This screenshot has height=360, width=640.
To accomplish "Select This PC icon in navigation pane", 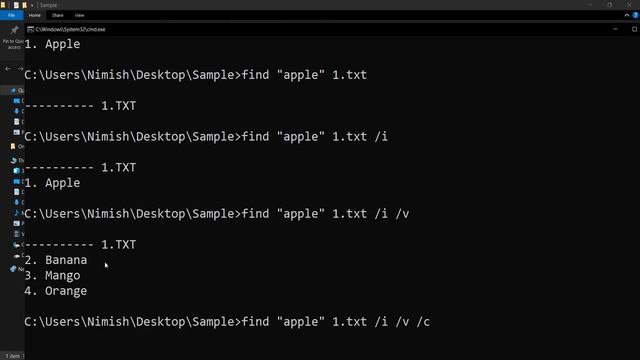I will [13, 160].
